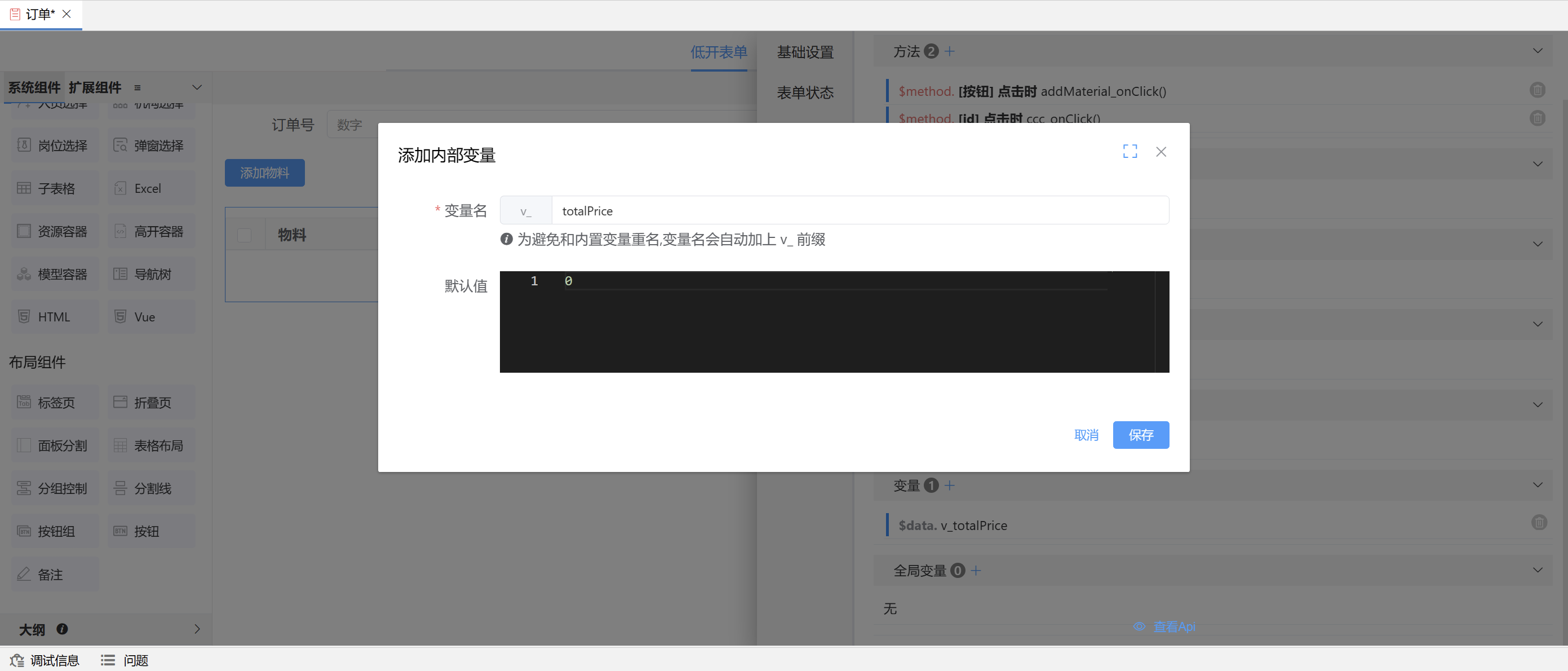Image resolution: width=1568 pixels, height=671 pixels.
Task: Click plus icon beside 全局变量
Action: tap(976, 571)
